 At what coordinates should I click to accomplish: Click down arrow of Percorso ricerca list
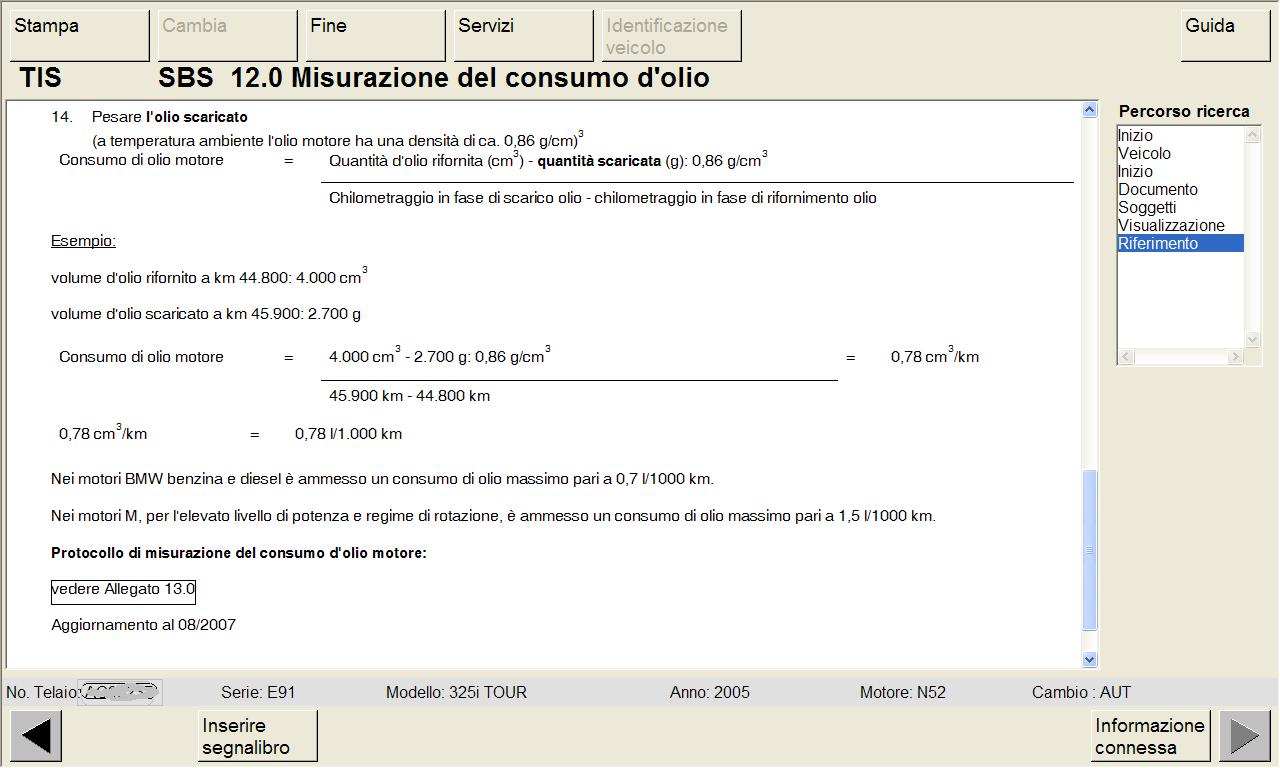[x=1252, y=341]
